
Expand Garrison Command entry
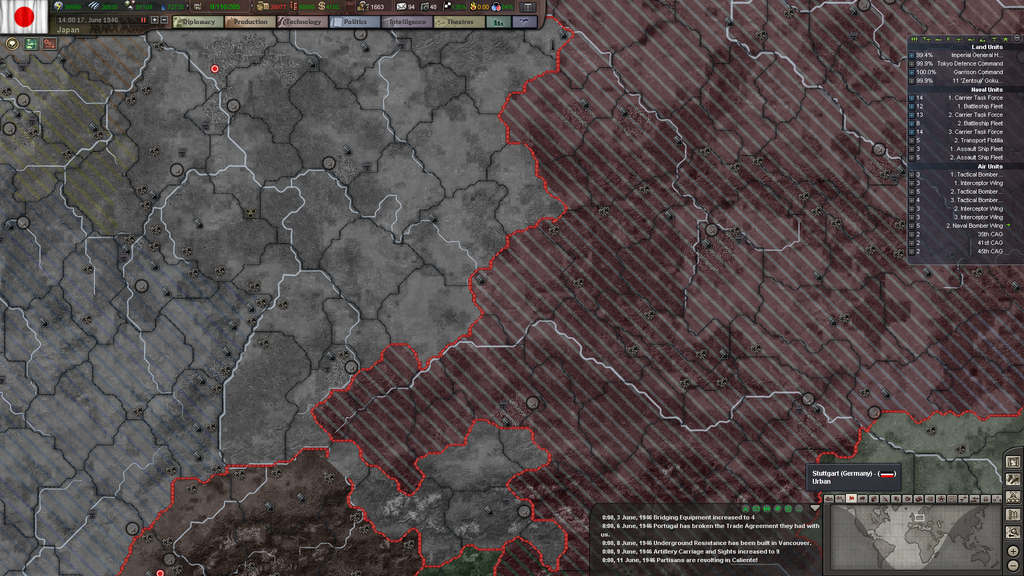click(x=912, y=72)
